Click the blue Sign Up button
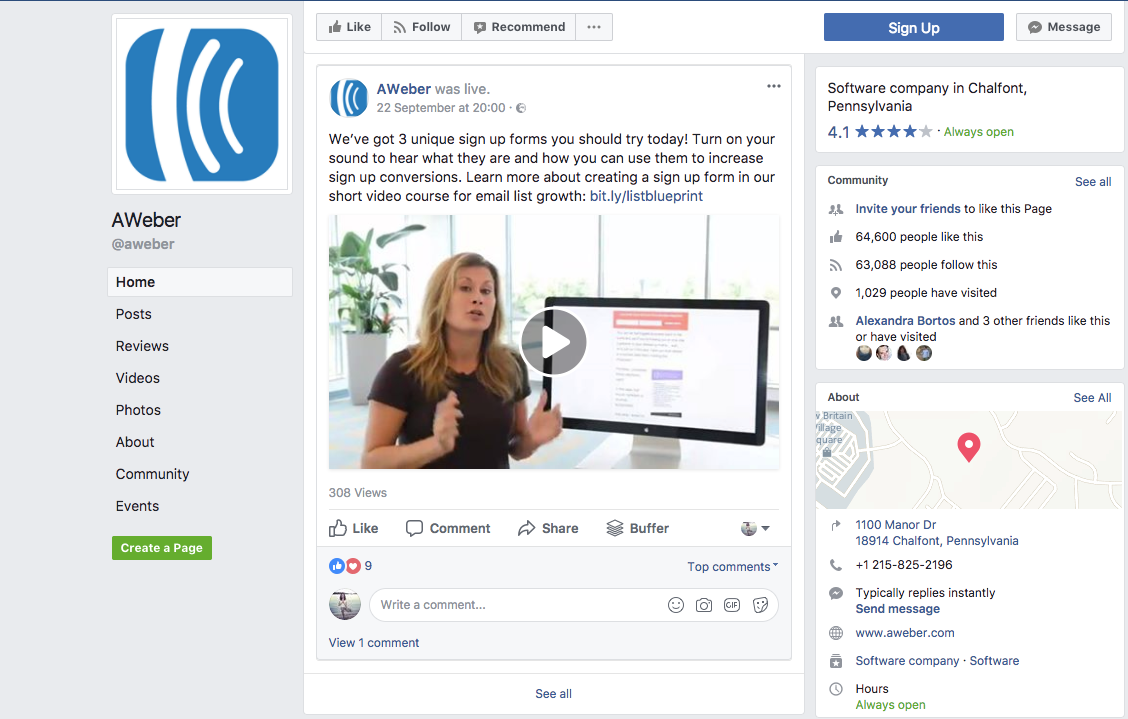Screen dimensions: 1128x719 pos(914,27)
